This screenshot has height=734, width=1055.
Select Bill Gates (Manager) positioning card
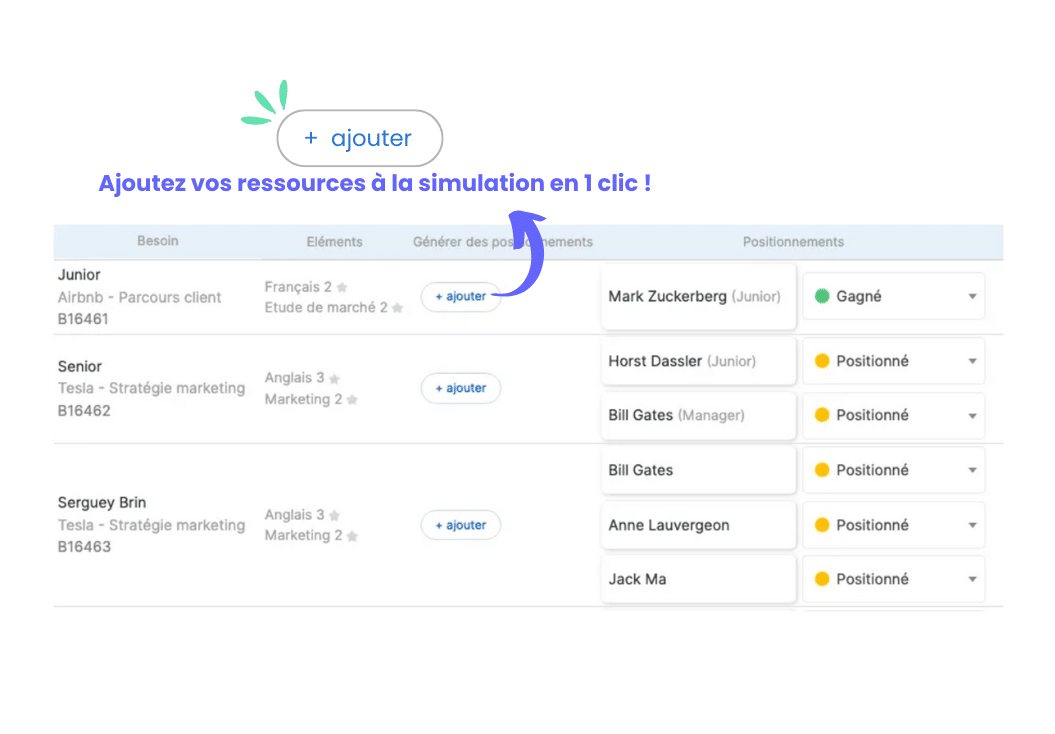[698, 416]
